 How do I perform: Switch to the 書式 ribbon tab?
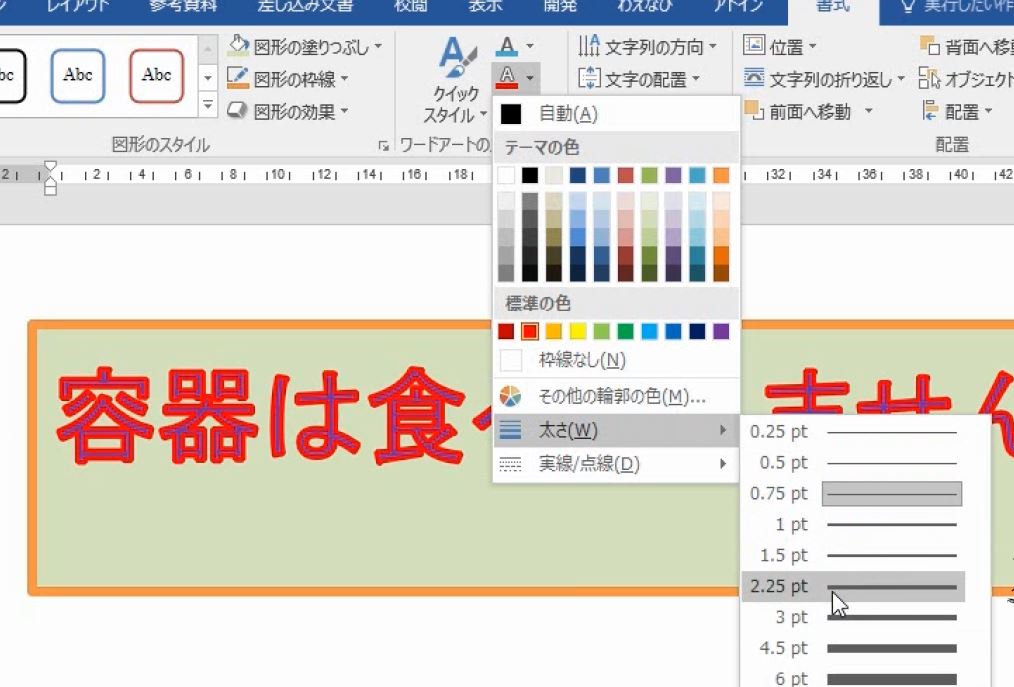coord(833,6)
